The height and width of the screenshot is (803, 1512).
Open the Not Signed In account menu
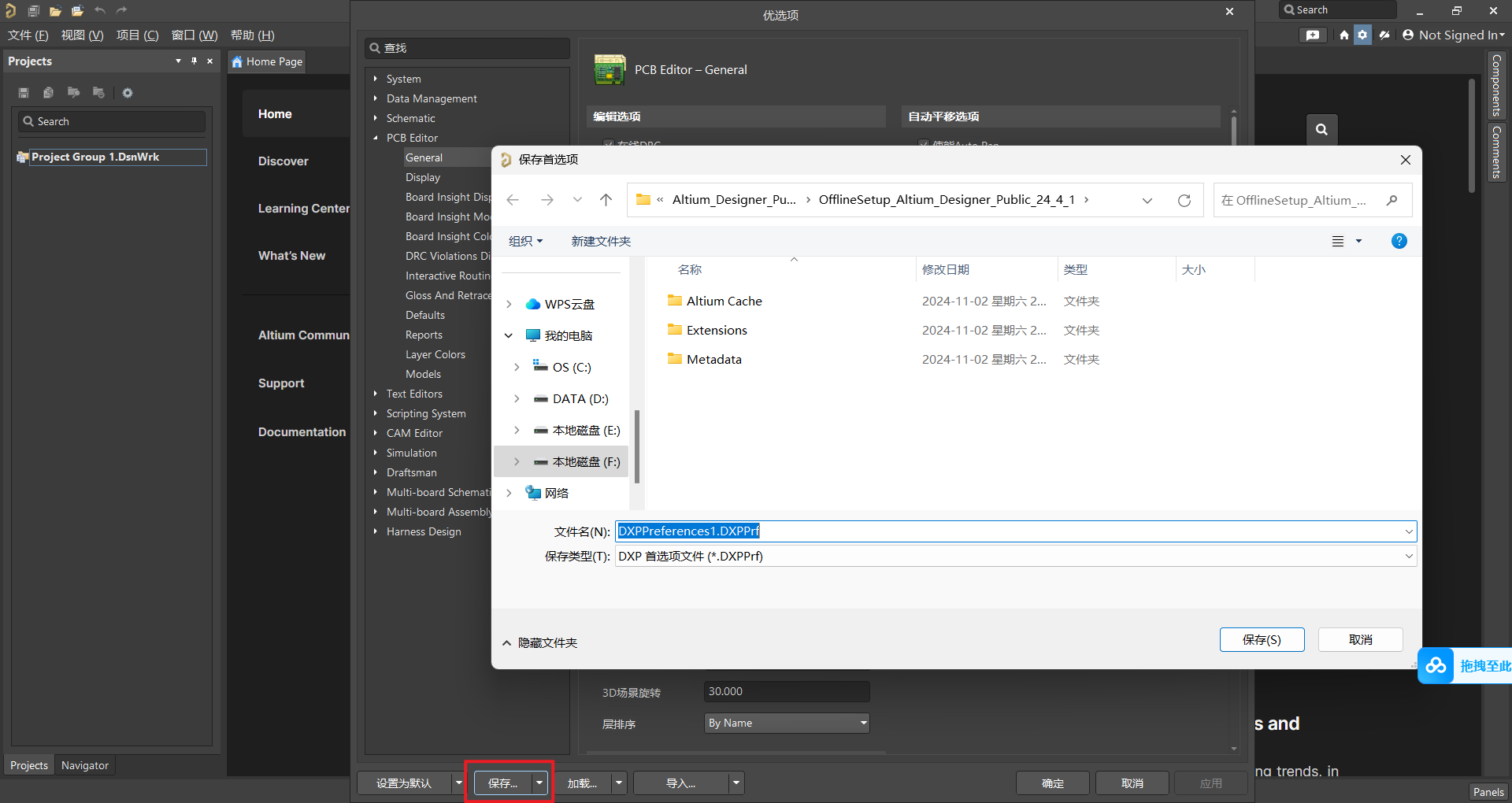1454,35
